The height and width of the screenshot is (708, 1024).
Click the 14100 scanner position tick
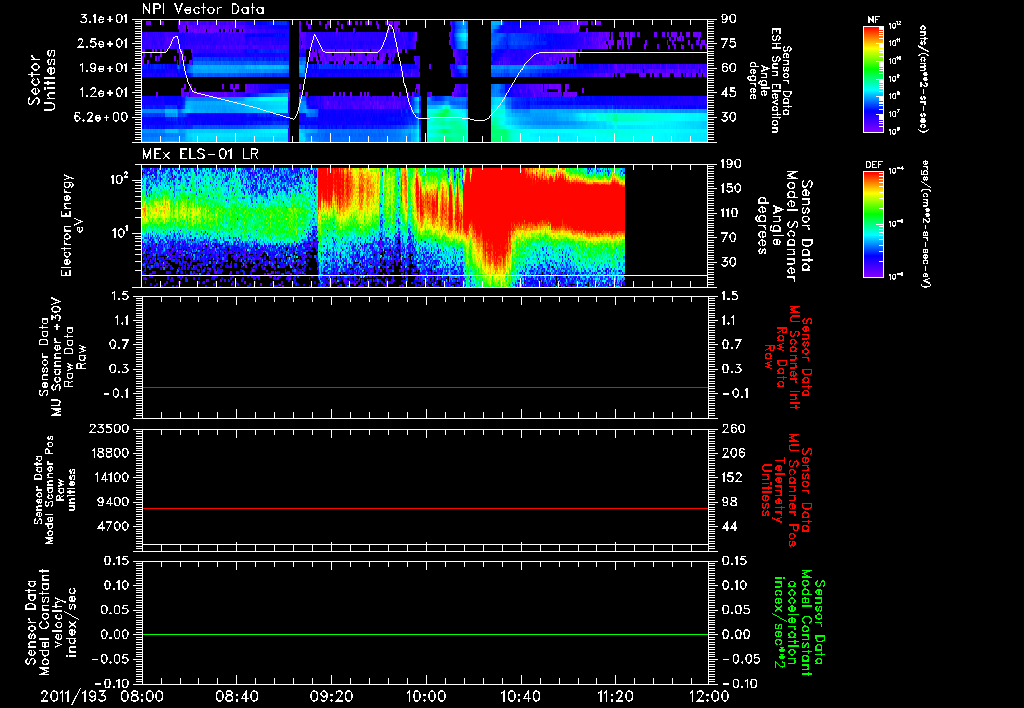[x=112, y=477]
